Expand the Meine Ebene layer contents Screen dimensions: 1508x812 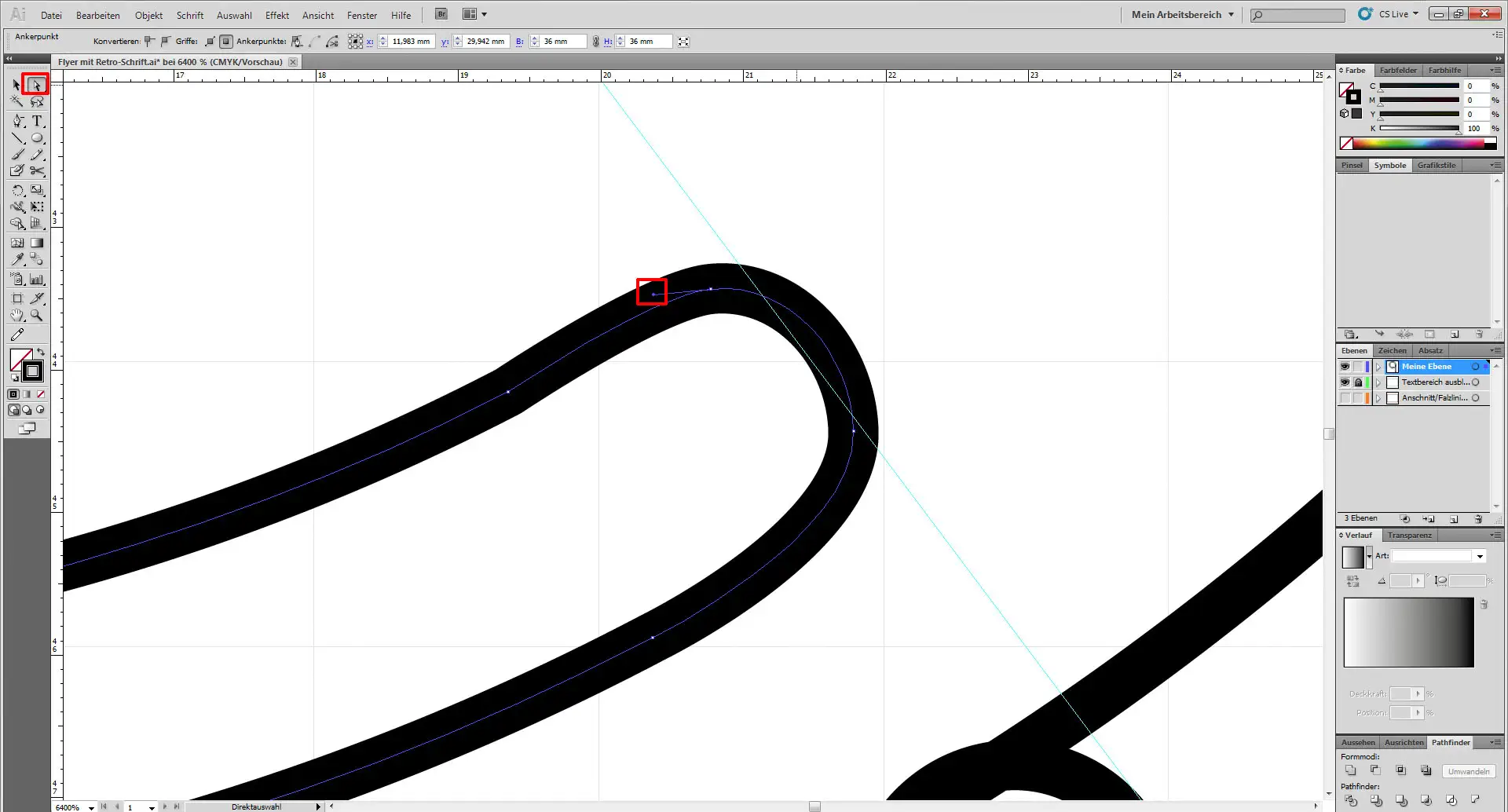click(1378, 367)
